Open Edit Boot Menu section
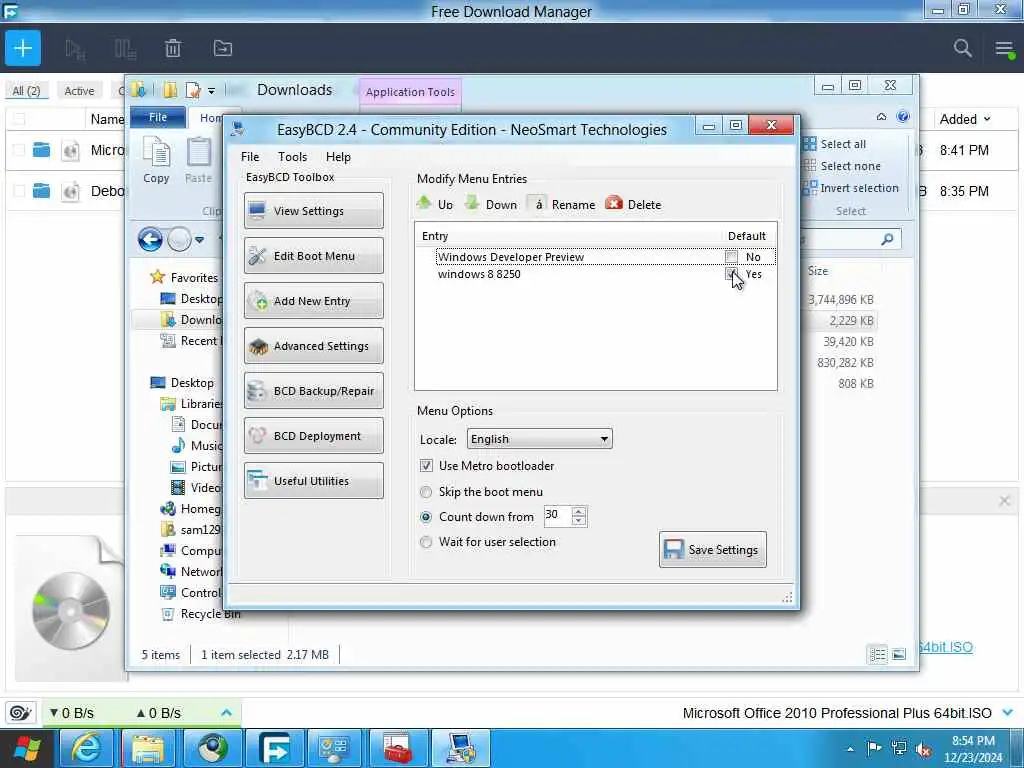 (313, 255)
